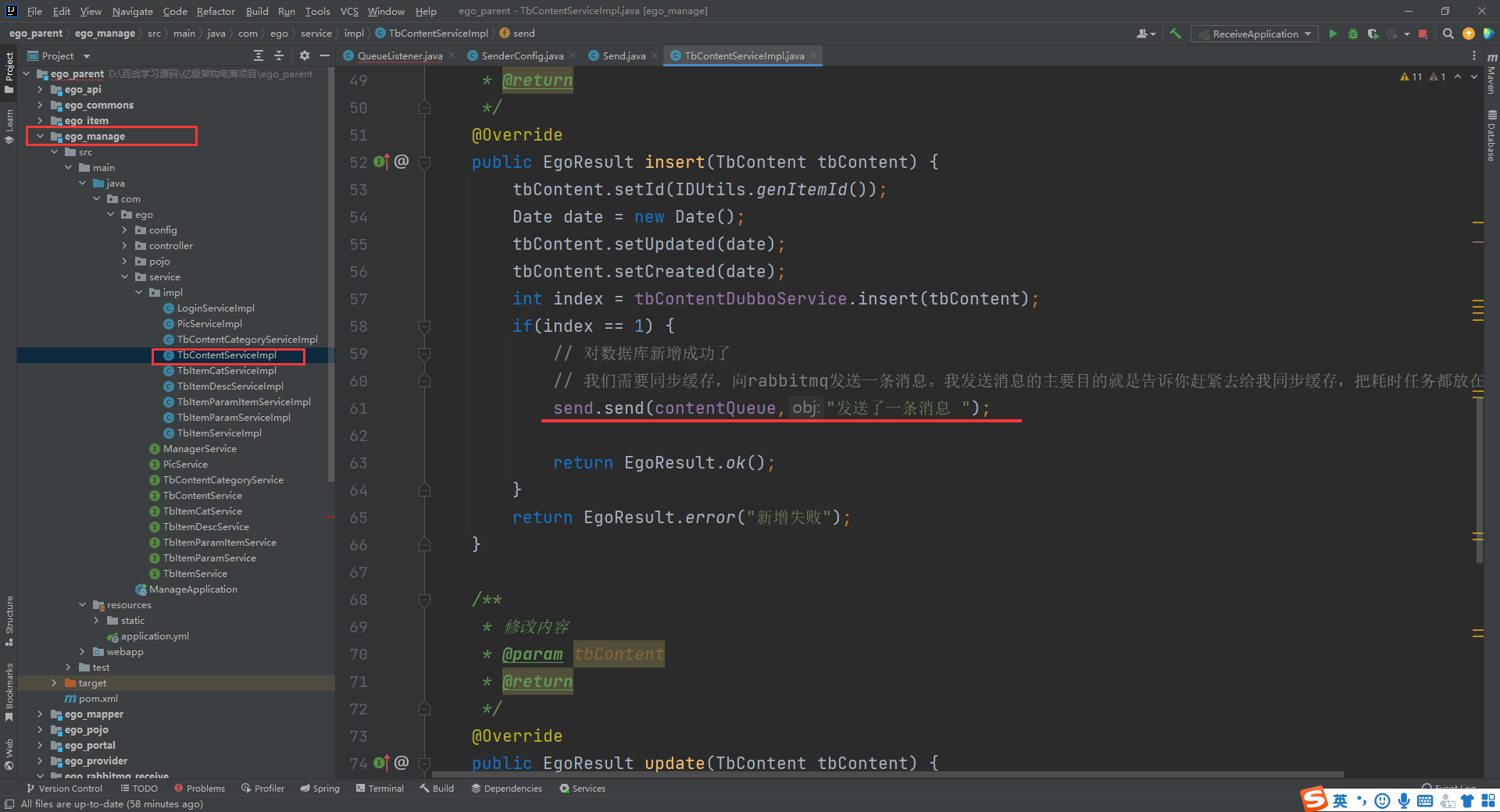Open Search Everywhere magnifier icon
This screenshot has width=1500, height=812.
coord(1448,34)
